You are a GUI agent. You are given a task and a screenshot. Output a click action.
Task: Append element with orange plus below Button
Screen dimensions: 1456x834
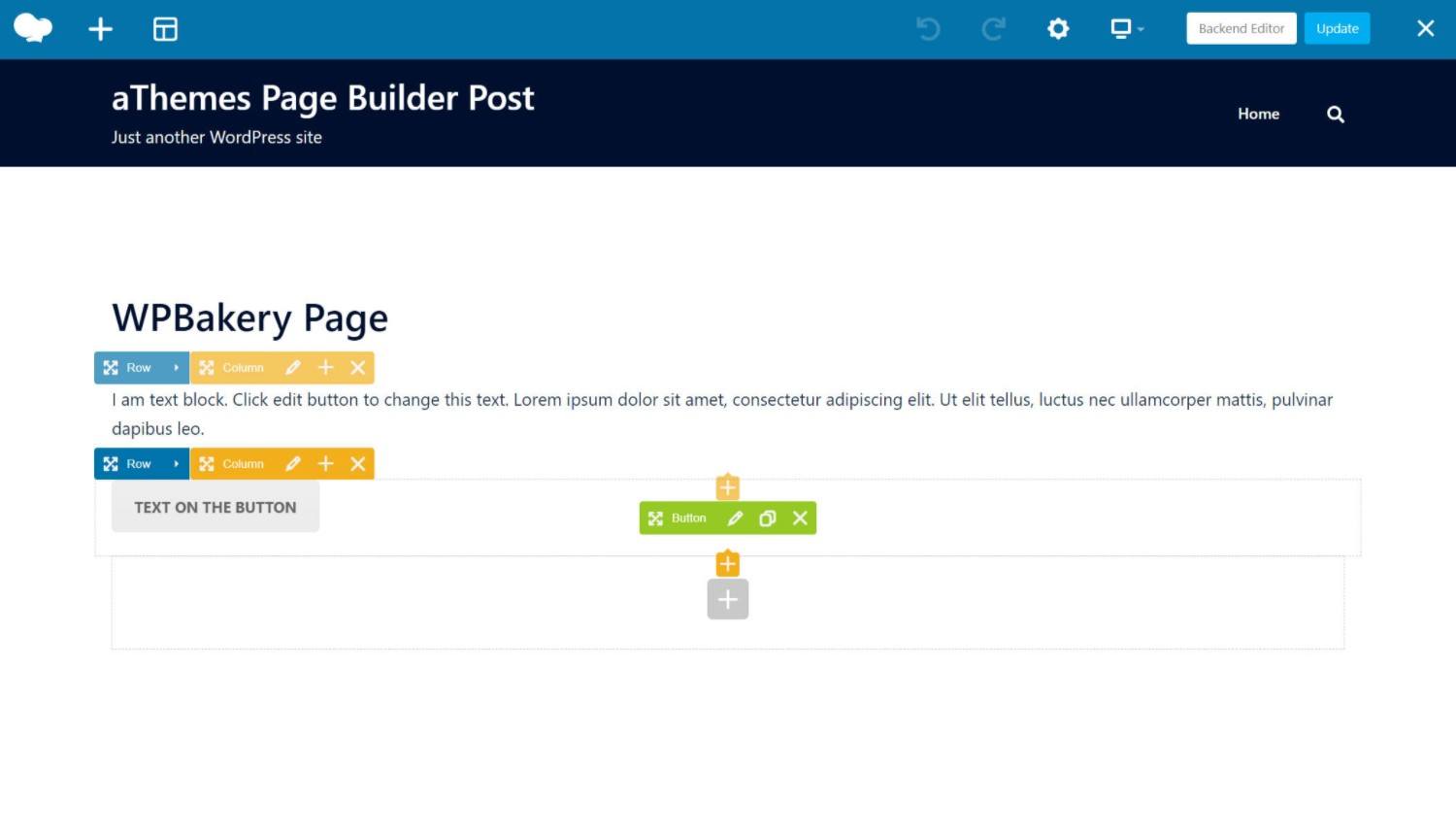click(728, 563)
